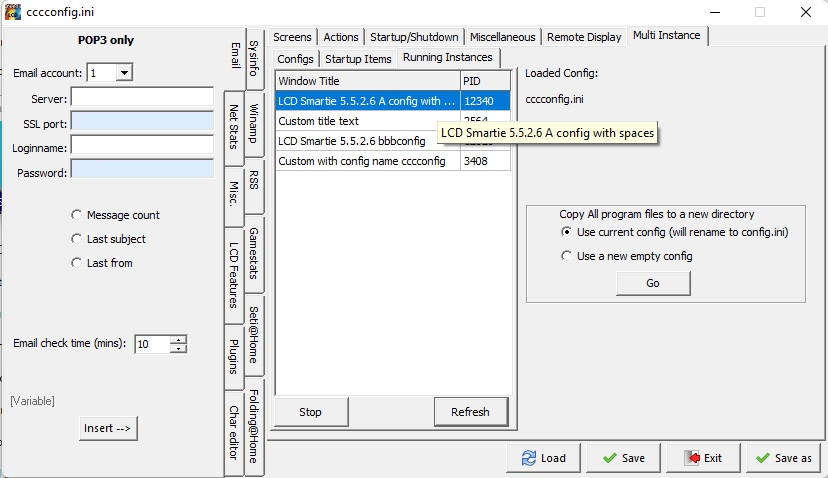Switch to the Configs sub-tab
The image size is (828, 478).
pos(295,59)
